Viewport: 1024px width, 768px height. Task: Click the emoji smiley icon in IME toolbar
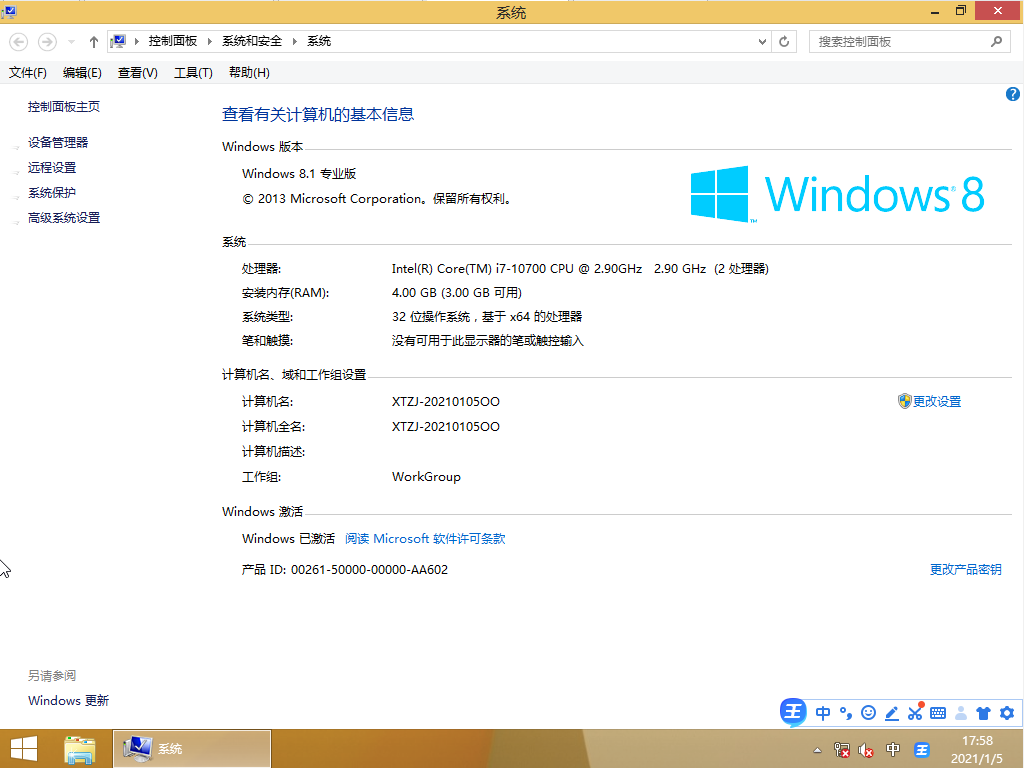click(x=868, y=713)
